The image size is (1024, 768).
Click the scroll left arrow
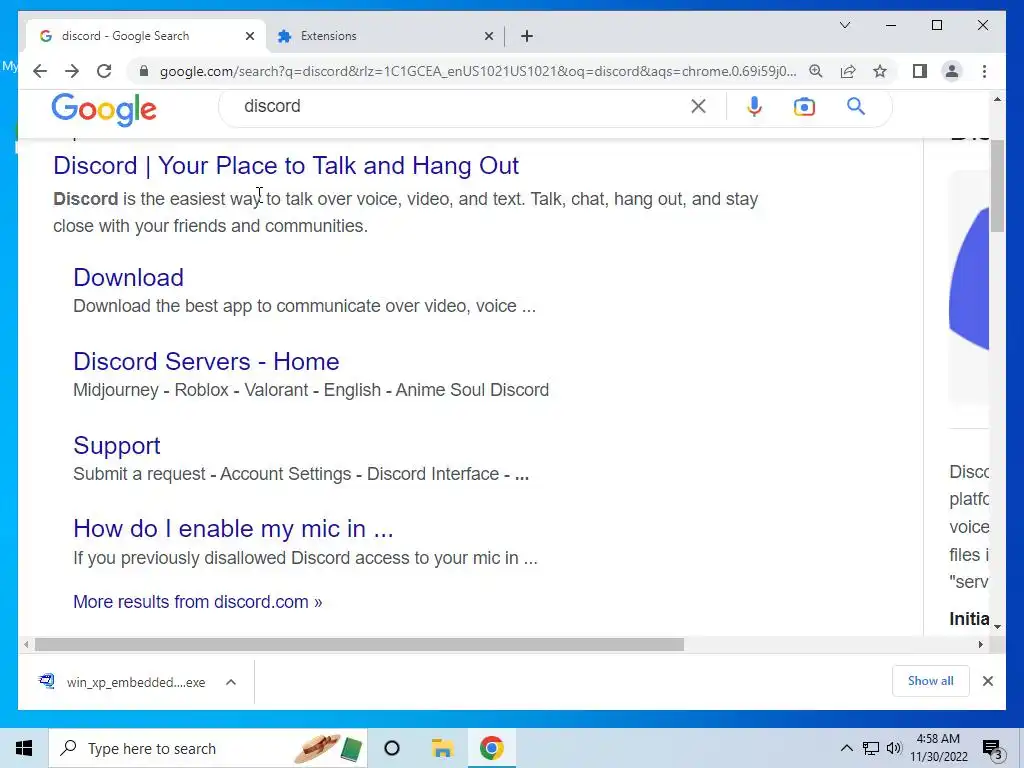[x=25, y=645]
